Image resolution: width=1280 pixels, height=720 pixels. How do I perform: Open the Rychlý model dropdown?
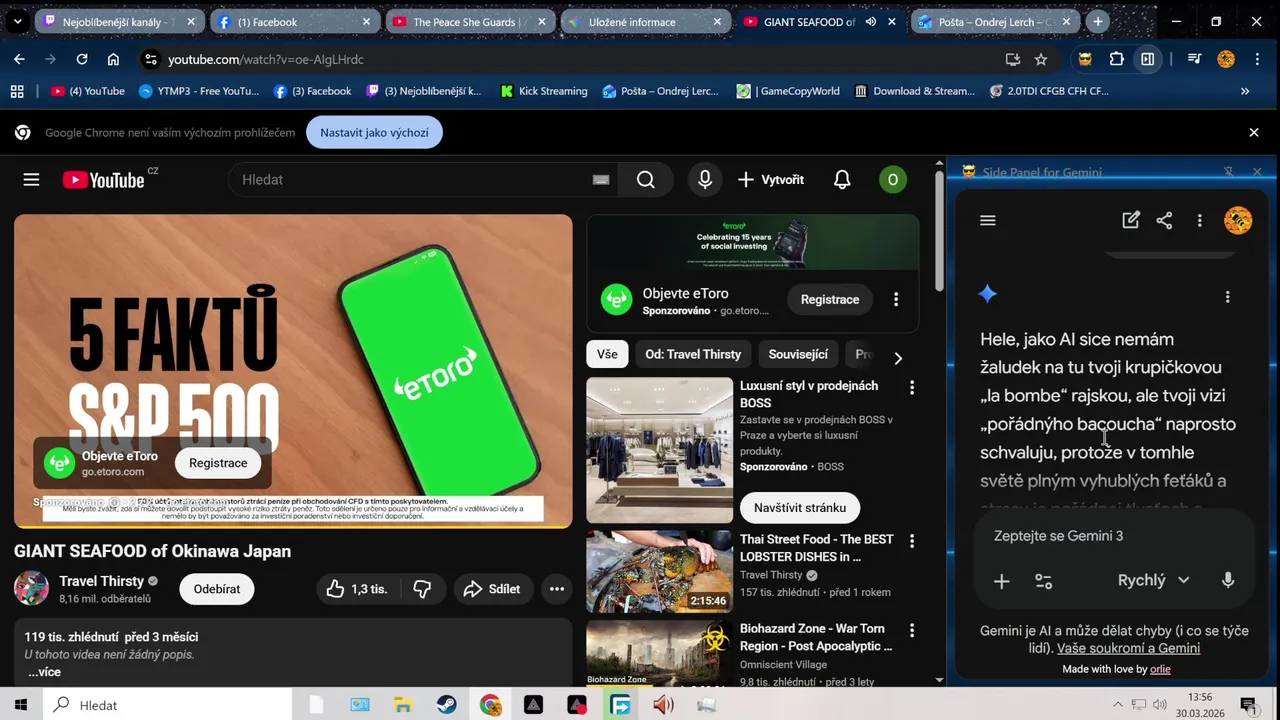(1153, 580)
